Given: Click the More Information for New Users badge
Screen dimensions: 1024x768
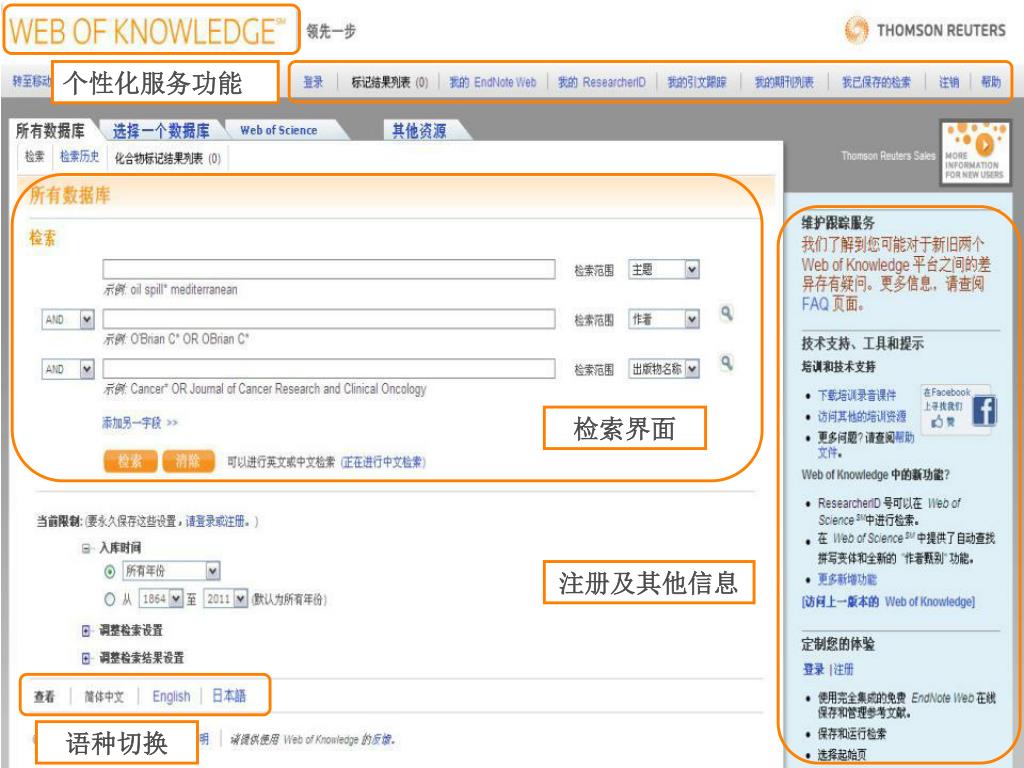Looking at the screenshot, I should 974,152.
